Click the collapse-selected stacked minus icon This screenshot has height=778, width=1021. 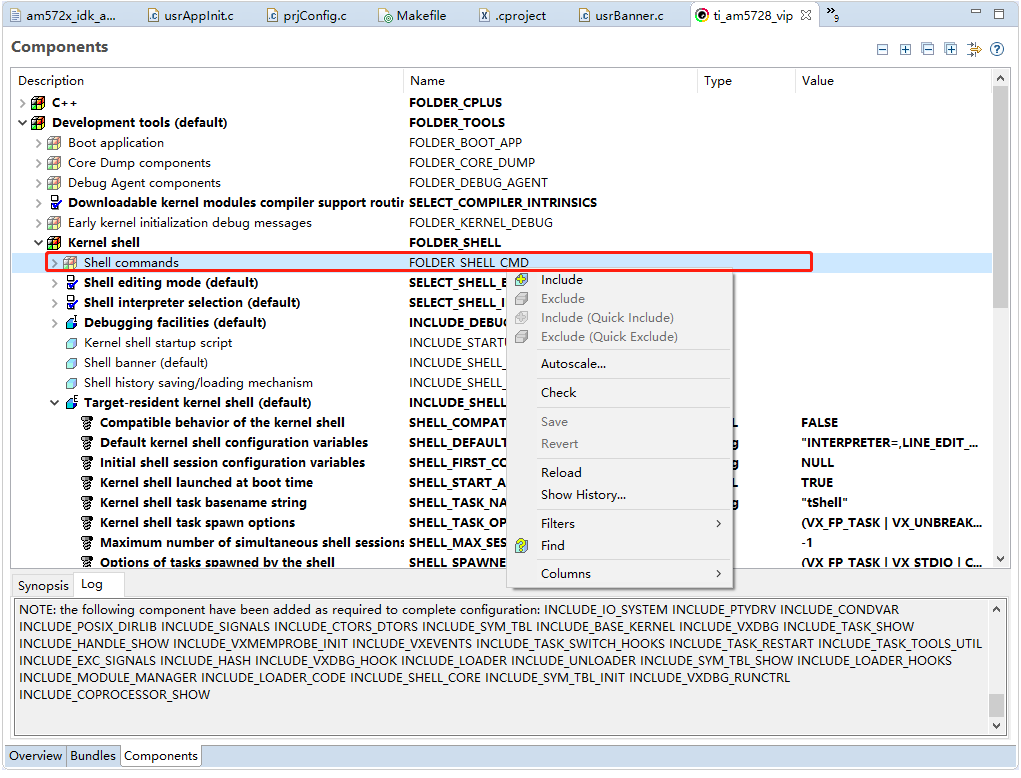928,48
